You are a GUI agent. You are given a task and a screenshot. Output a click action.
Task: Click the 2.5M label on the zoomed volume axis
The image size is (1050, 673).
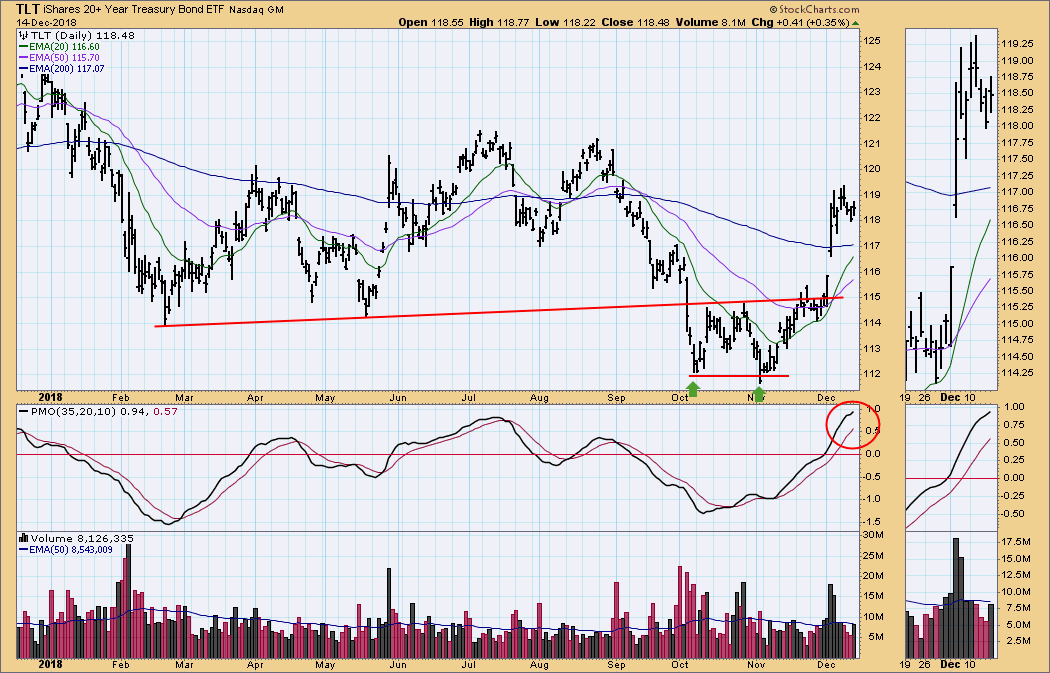1019,641
